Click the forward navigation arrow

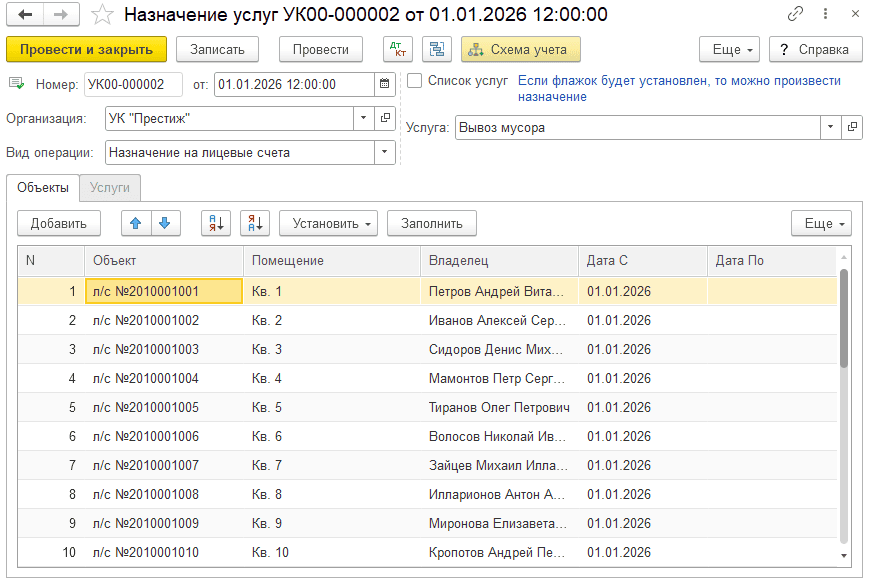61,14
